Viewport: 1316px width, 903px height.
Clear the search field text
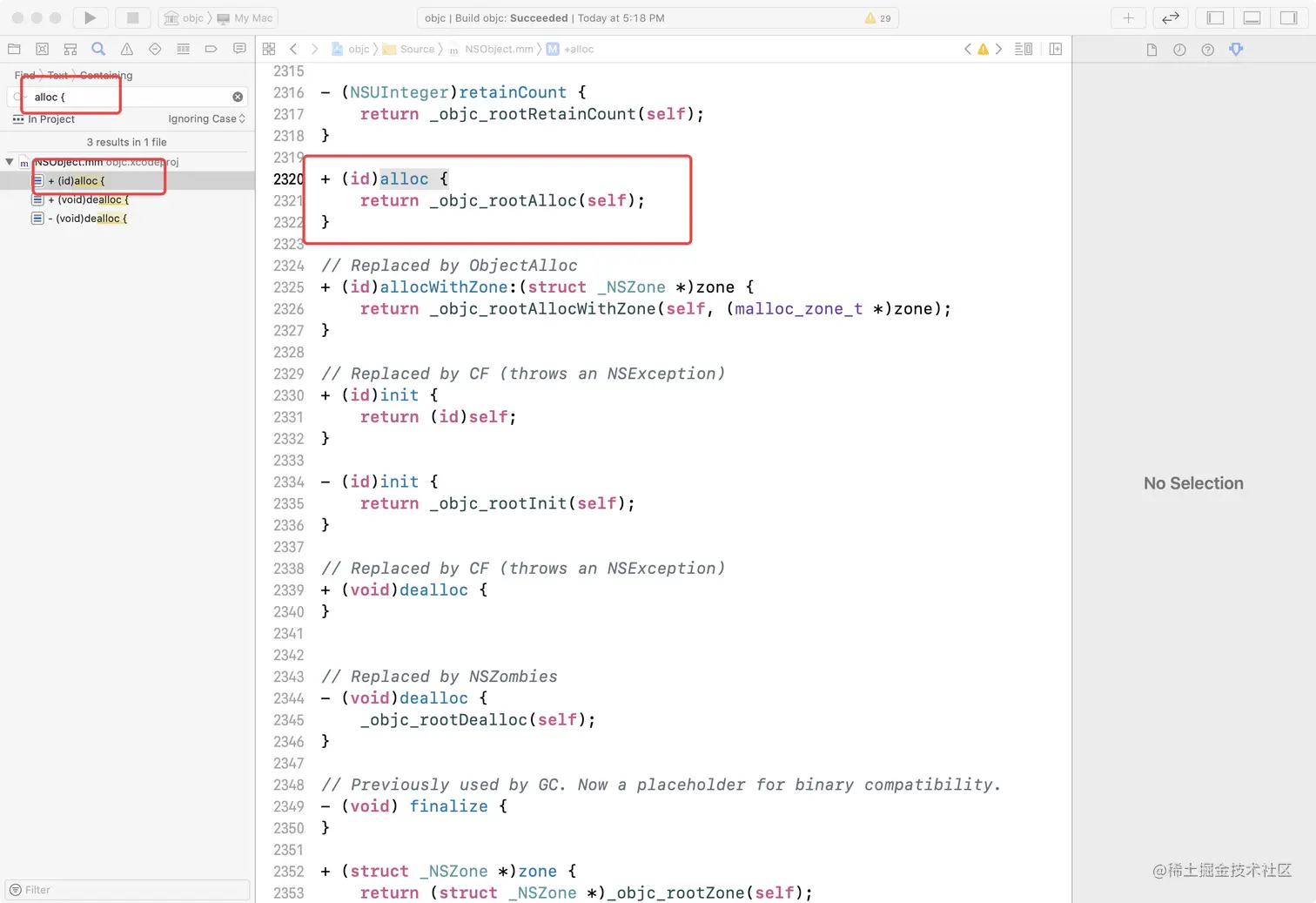(238, 97)
